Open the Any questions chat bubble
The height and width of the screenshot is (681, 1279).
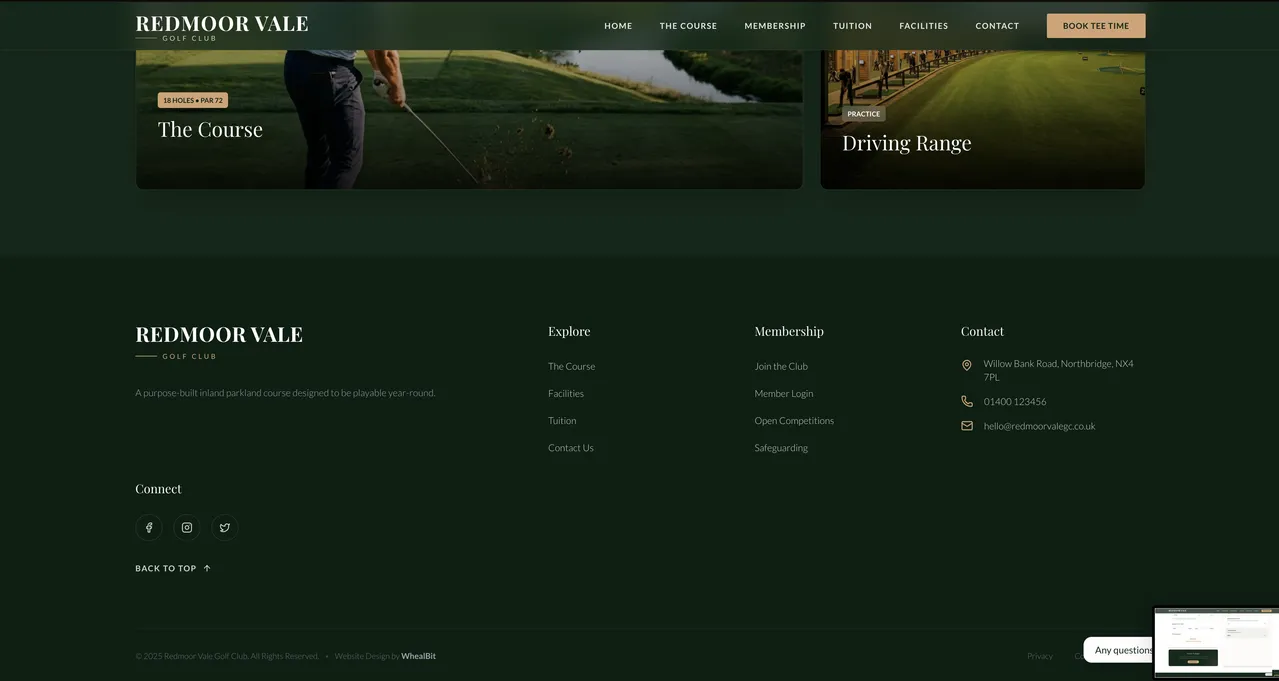[1119, 650]
